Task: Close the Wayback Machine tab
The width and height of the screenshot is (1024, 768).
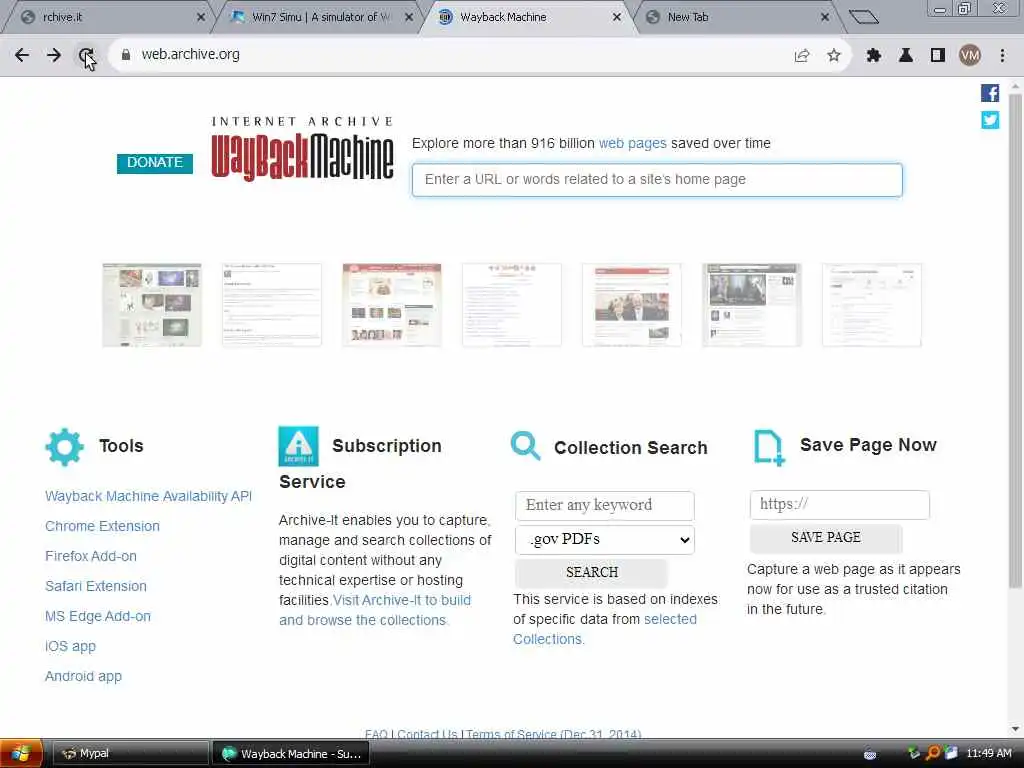Action: (616, 18)
